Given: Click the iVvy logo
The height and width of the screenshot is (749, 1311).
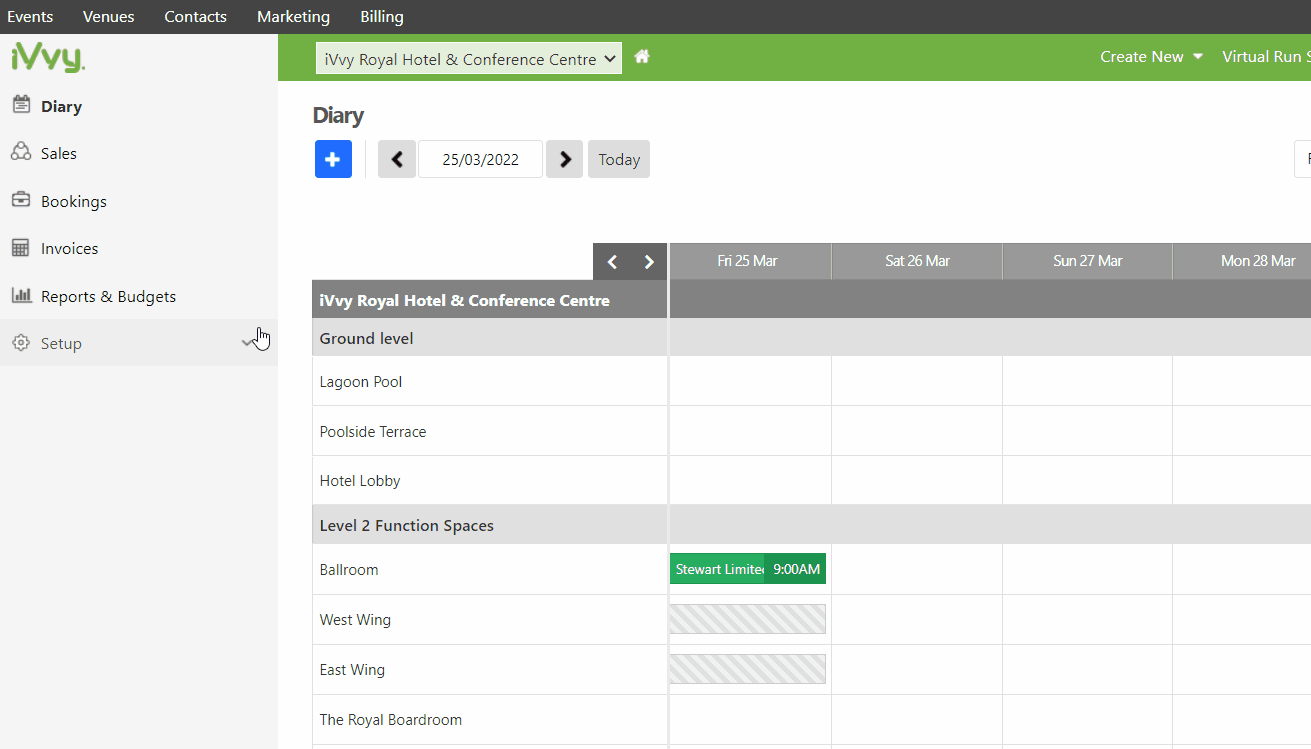Looking at the screenshot, I should pyautogui.click(x=48, y=58).
